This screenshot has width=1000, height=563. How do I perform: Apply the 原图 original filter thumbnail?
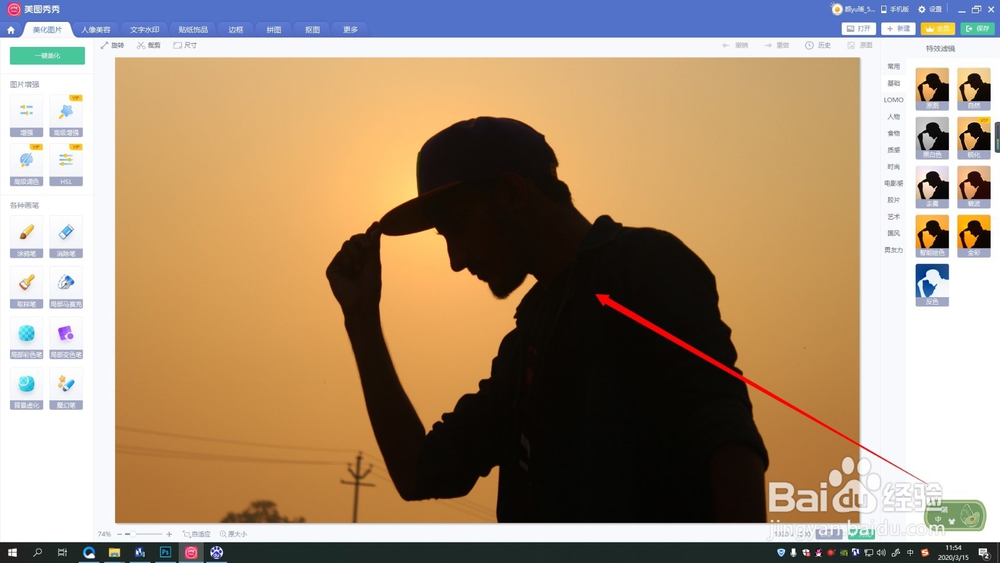[x=932, y=89]
